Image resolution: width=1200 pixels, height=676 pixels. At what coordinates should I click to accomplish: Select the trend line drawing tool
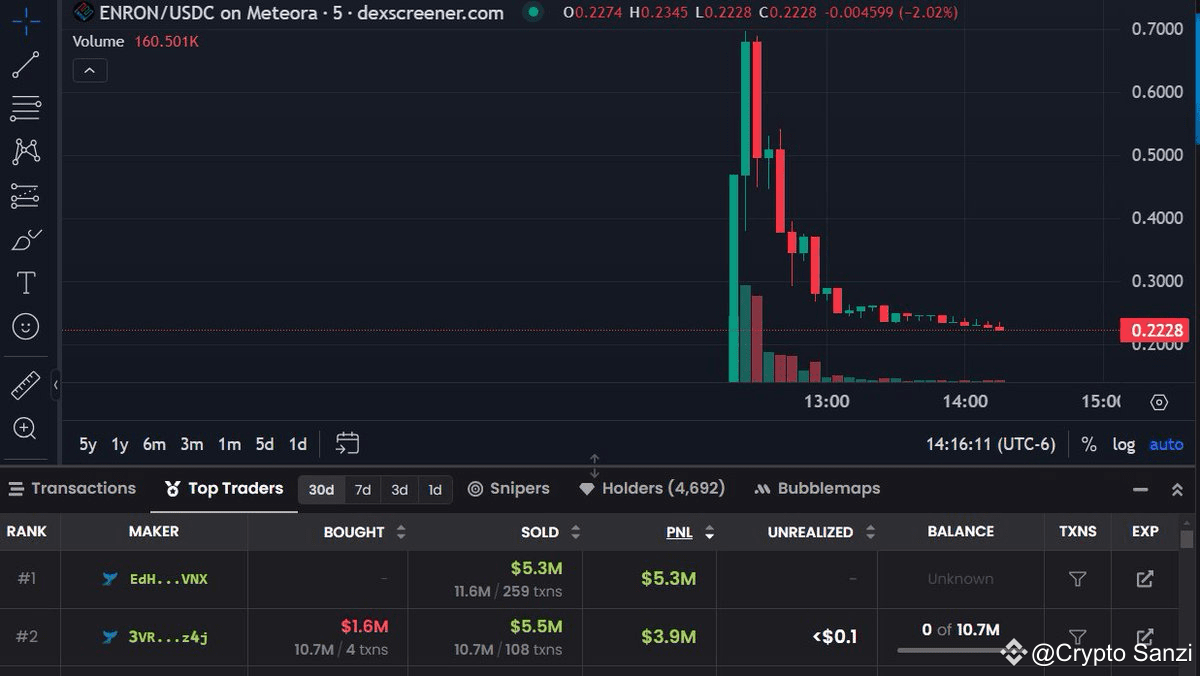click(25, 65)
